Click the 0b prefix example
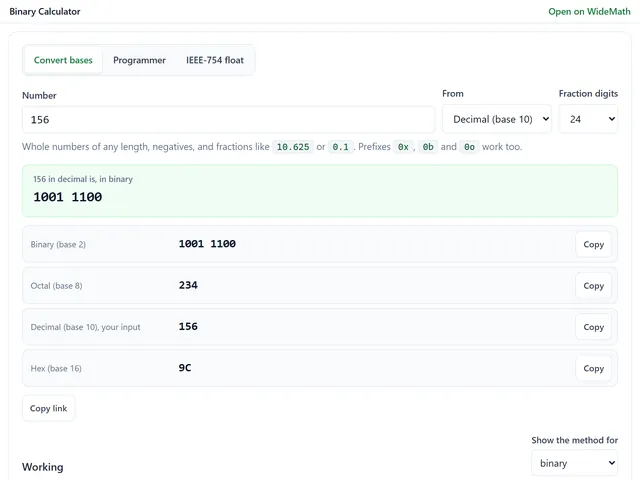Screen dimensions: 640x480 (428, 147)
